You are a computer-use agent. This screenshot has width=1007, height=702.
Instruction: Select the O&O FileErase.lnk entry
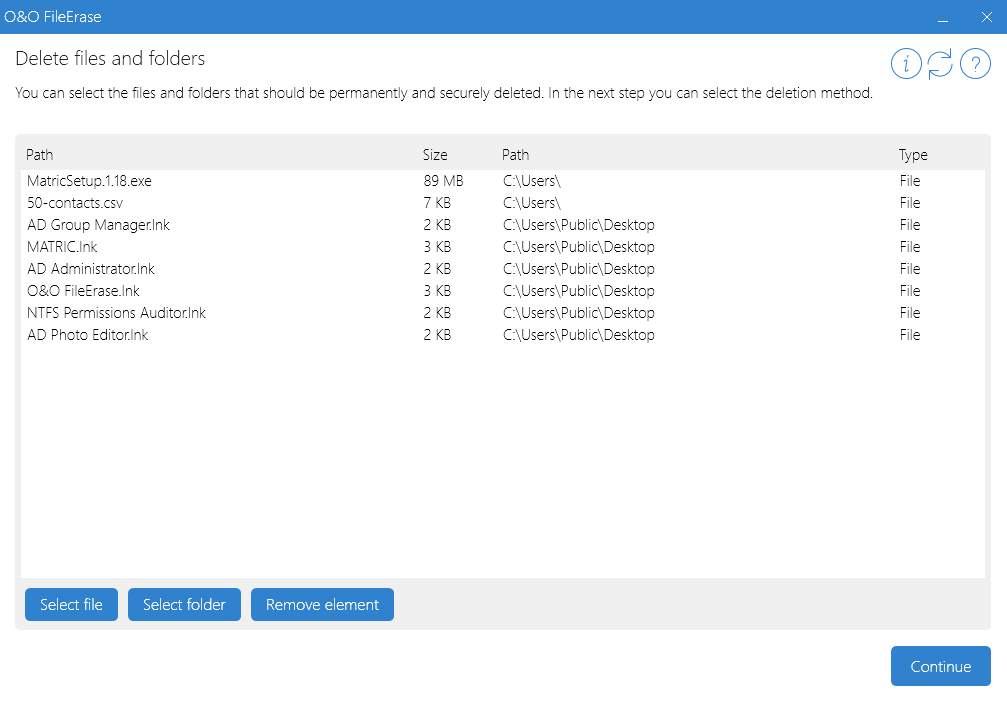click(x=83, y=291)
